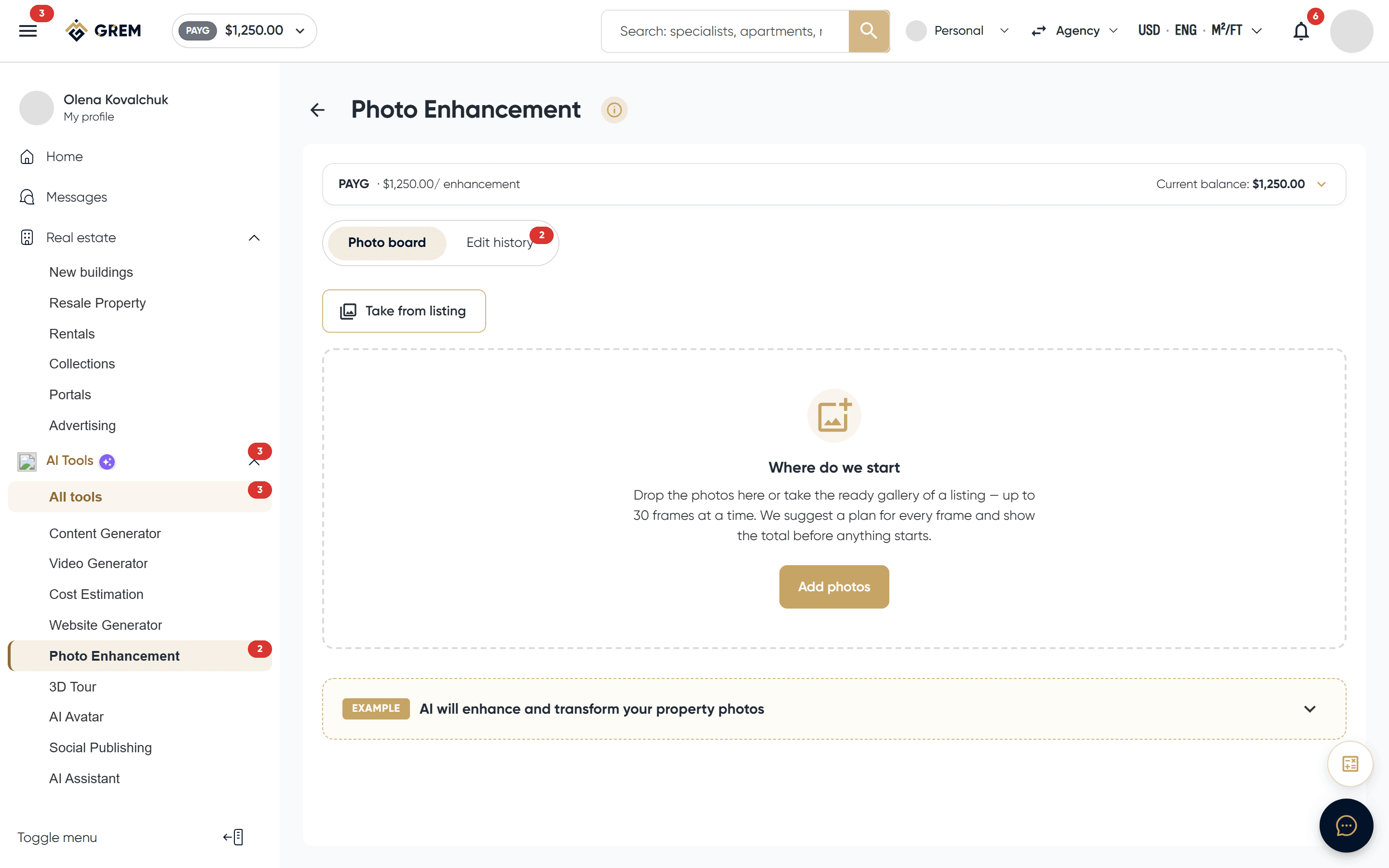
Task: Open Content Generator in sidebar
Action: click(105, 533)
